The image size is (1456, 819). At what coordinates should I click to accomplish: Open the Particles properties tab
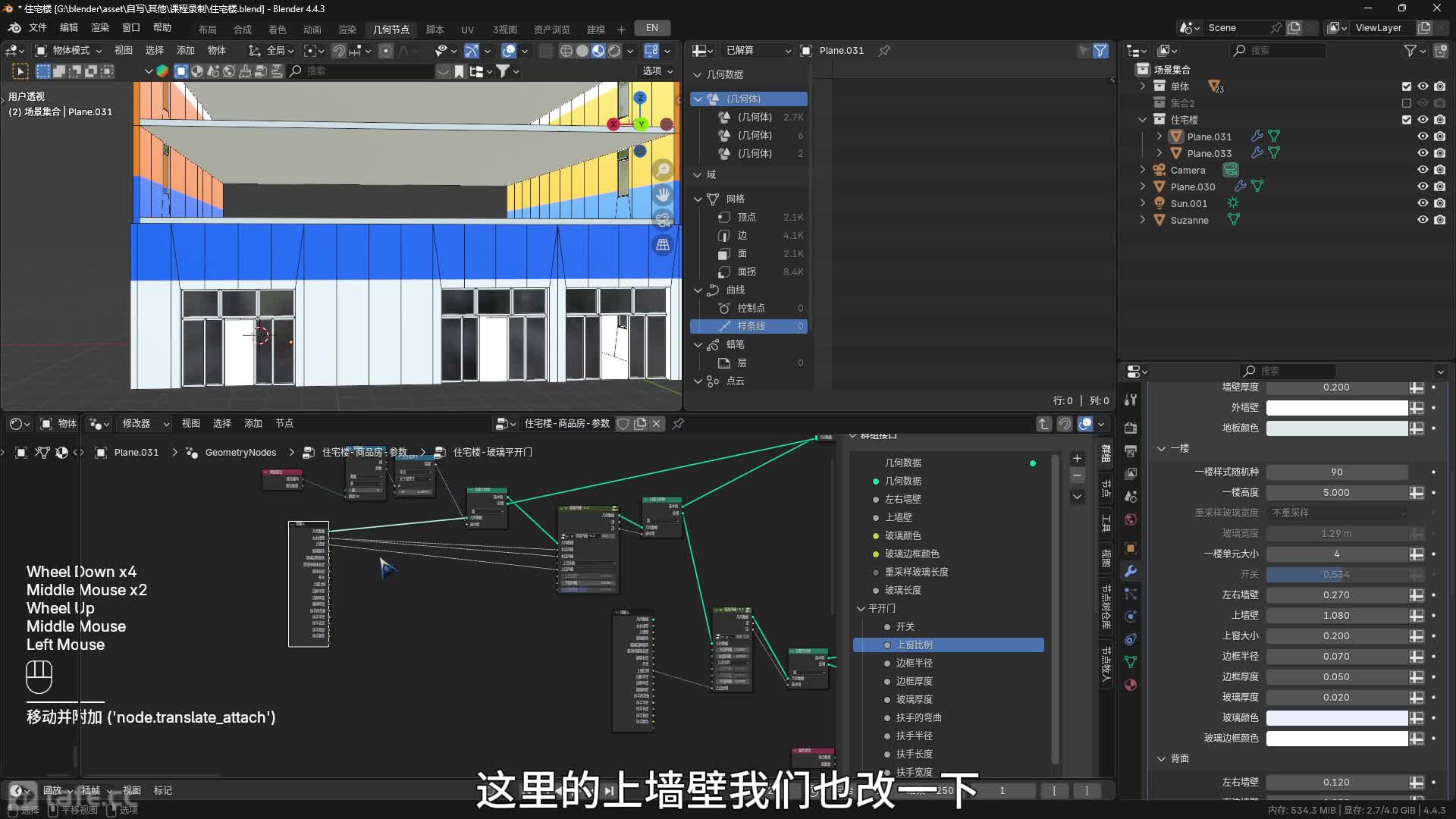1131,594
